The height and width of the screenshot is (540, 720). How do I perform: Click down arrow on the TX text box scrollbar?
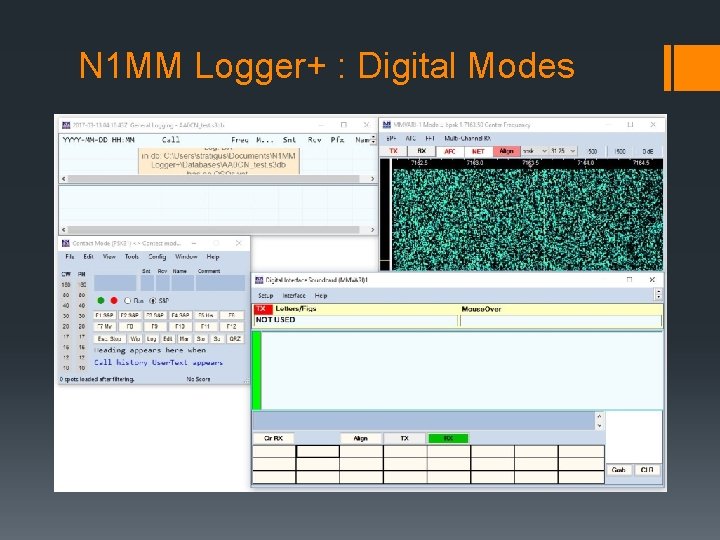coord(599,426)
